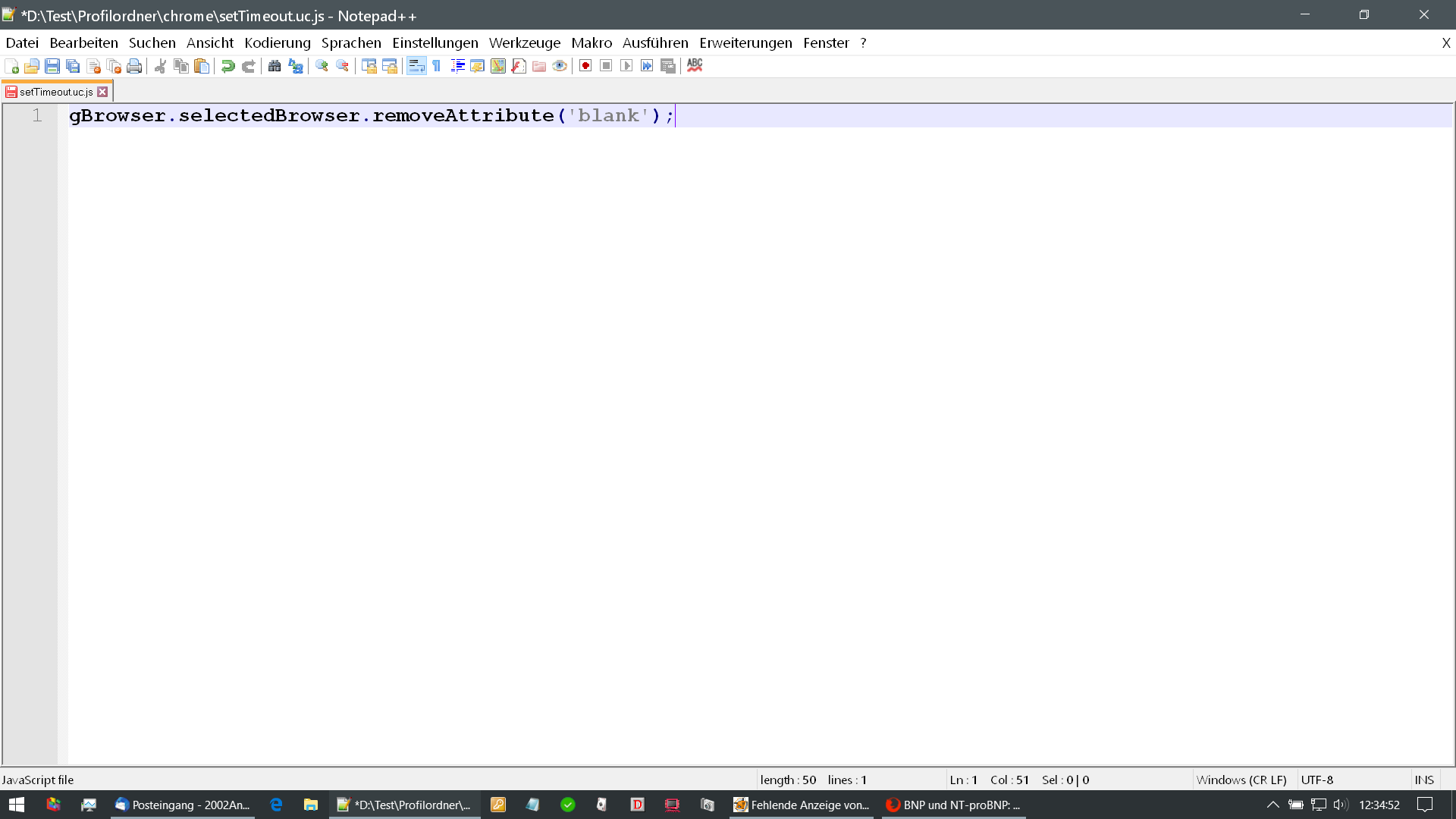Open the Erweiterungen menu
The image size is (1456, 819).
pos(745,43)
